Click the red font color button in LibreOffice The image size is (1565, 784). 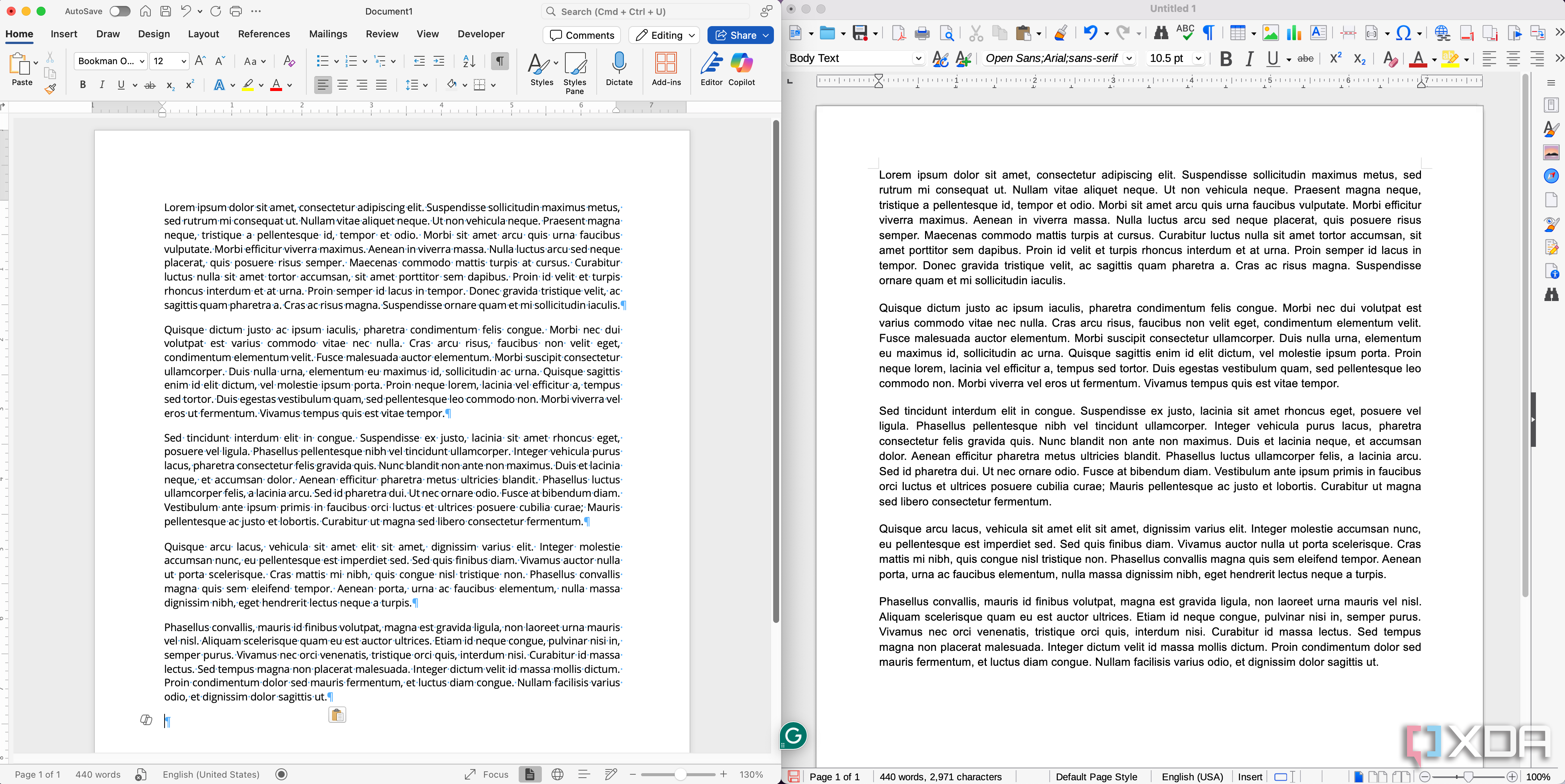click(x=1417, y=59)
